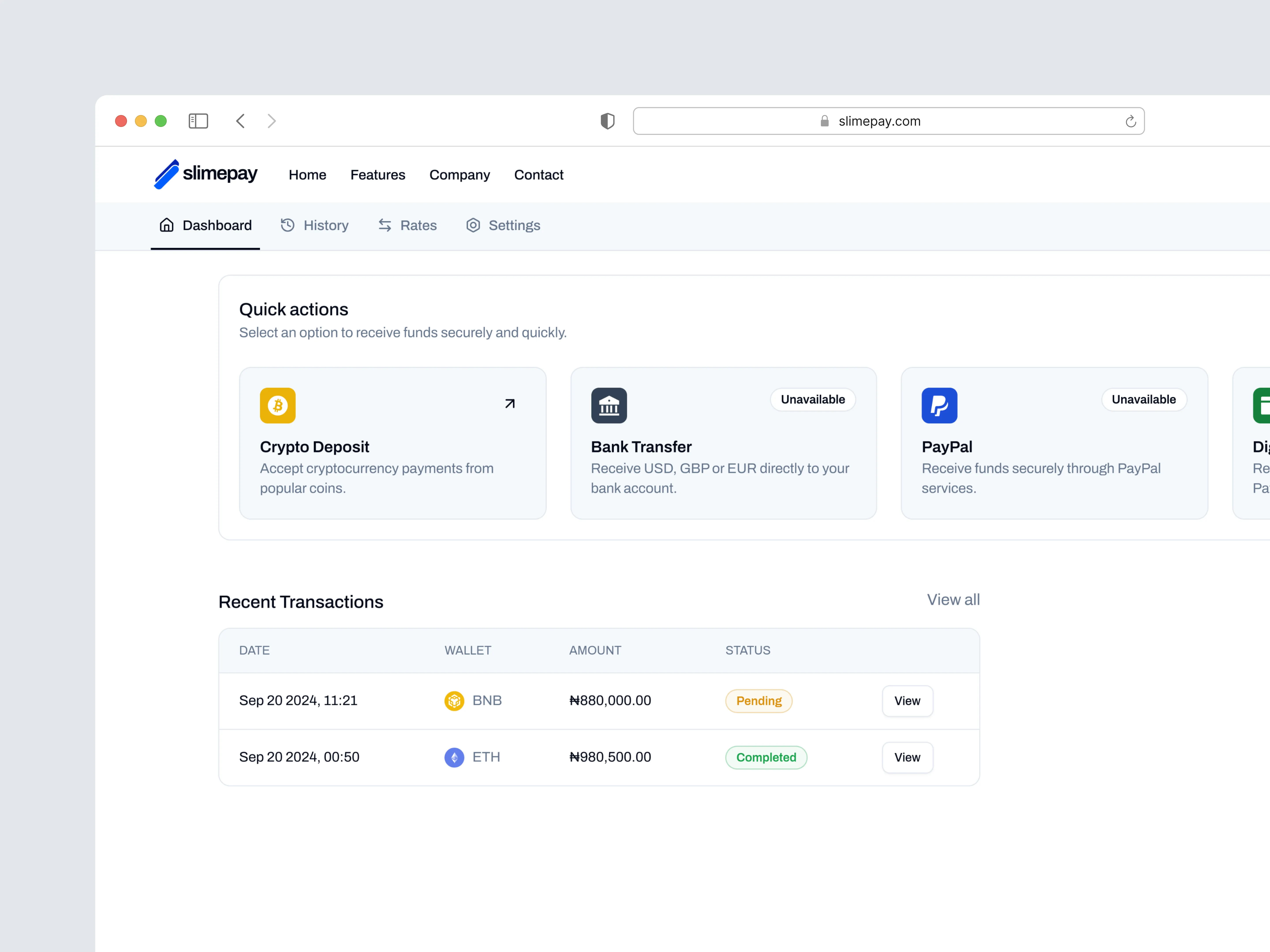Click the Recent Transactions heading
The image size is (1270, 952).
coord(301,602)
